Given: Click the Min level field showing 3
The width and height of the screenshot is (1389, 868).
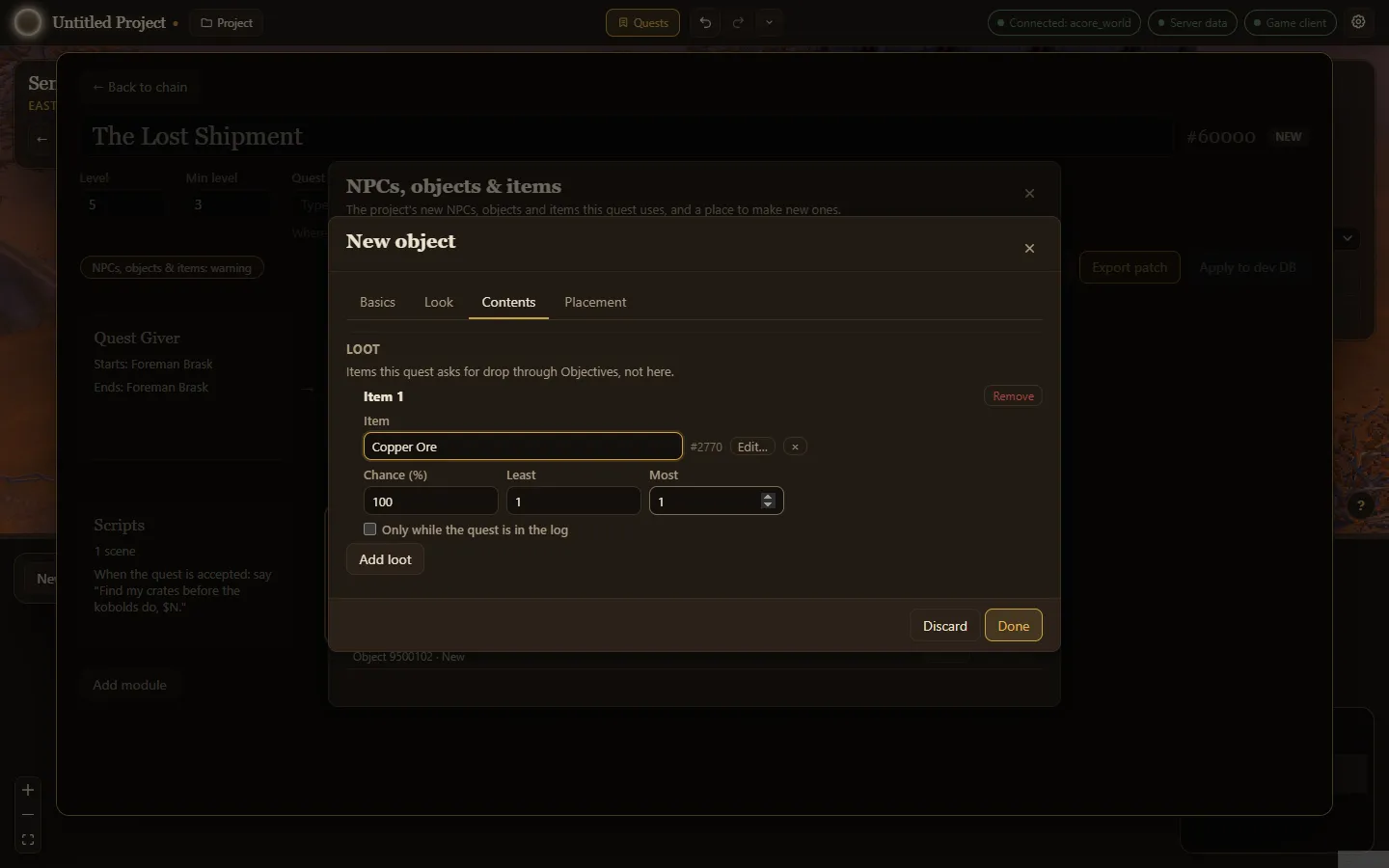Looking at the screenshot, I should tap(229, 204).
